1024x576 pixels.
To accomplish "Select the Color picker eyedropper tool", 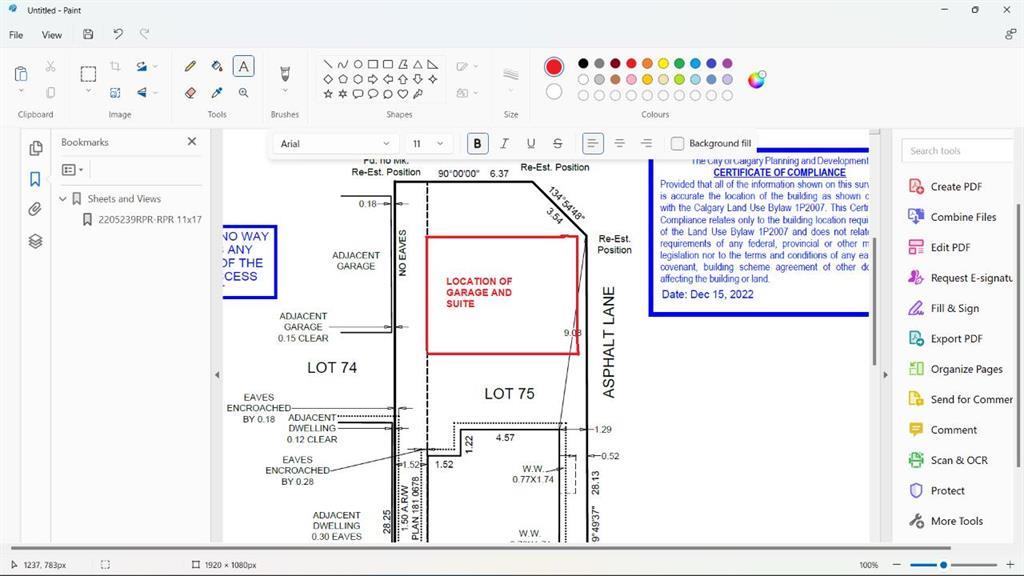I will pyautogui.click(x=217, y=93).
